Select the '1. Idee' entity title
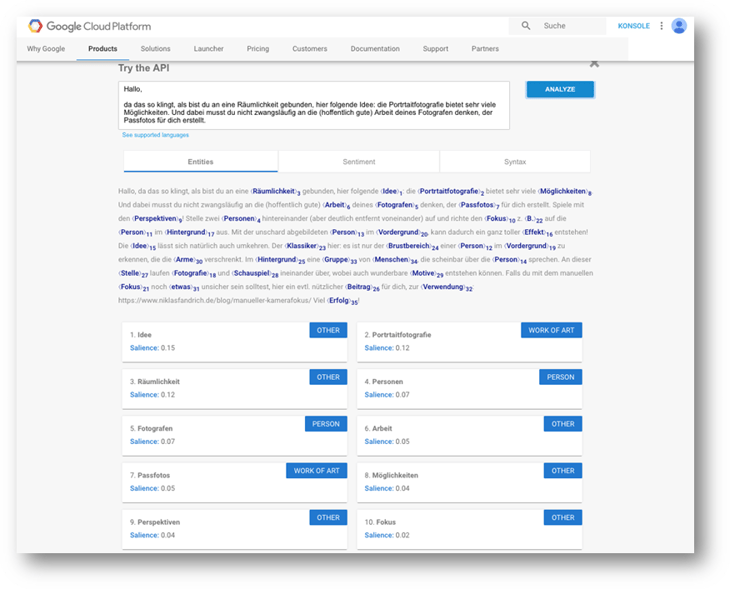The width and height of the screenshot is (730, 589). click(x=141, y=335)
